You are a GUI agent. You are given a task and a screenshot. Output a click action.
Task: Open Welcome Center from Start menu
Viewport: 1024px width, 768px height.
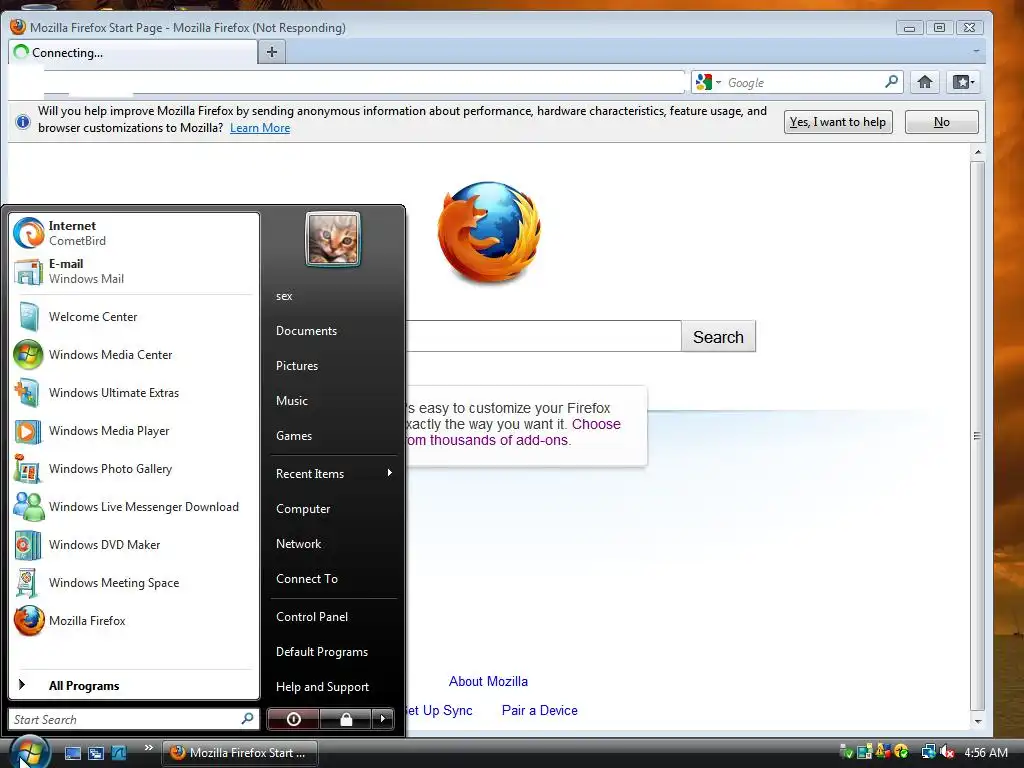(134, 317)
